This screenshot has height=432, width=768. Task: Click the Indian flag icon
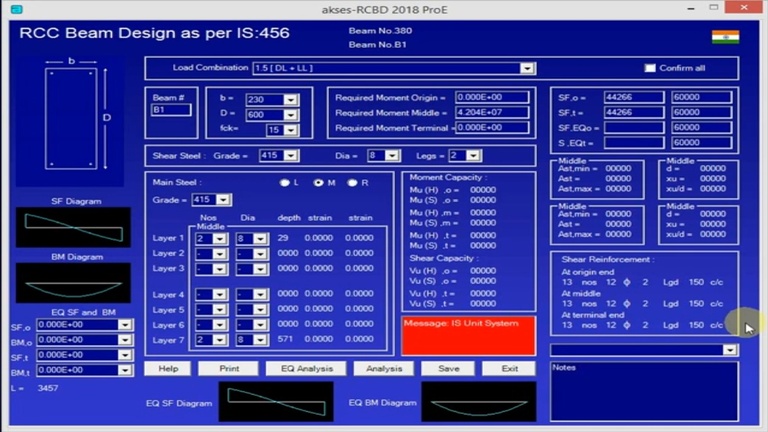tap(723, 37)
